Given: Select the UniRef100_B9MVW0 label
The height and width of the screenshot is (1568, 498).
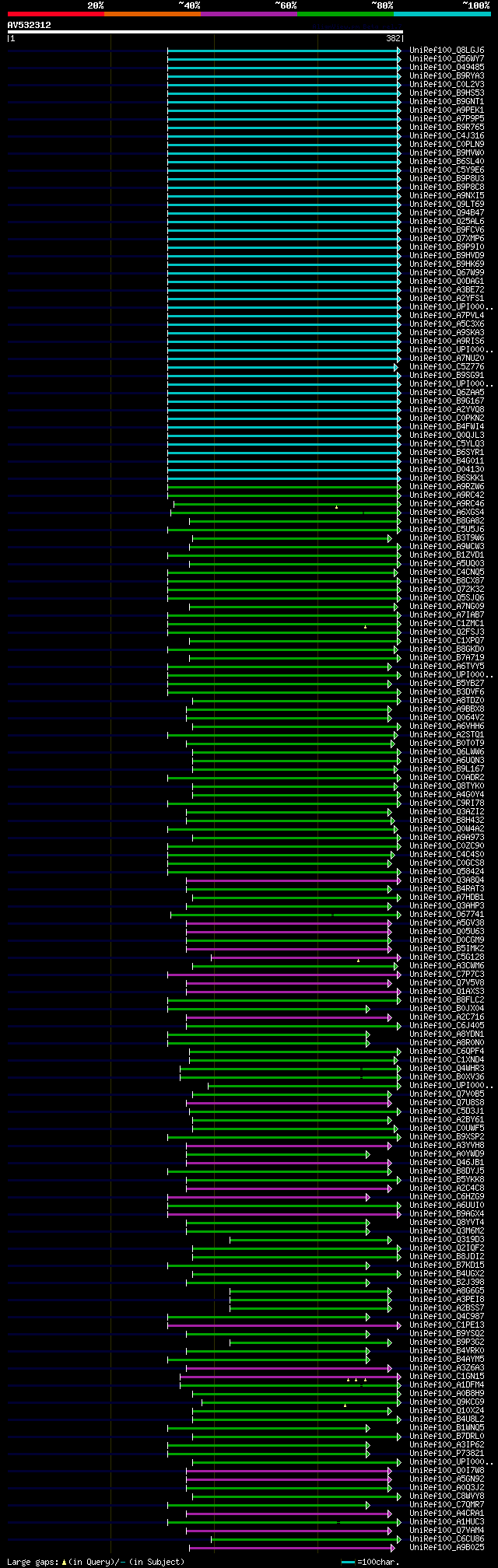Looking at the screenshot, I should (x=447, y=152).
